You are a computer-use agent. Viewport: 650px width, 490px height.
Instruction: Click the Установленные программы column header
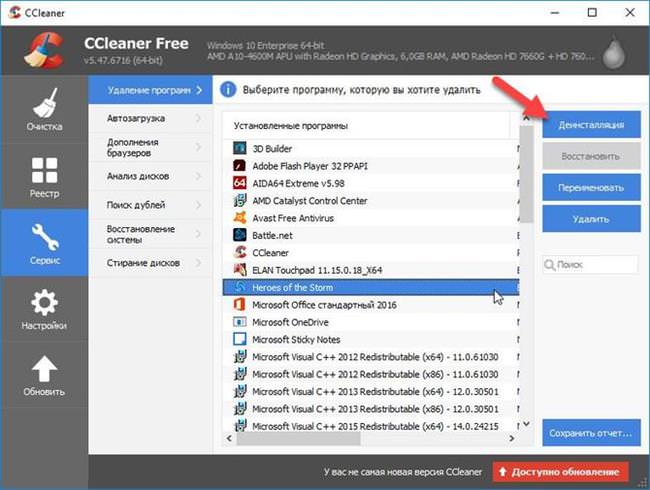point(366,126)
